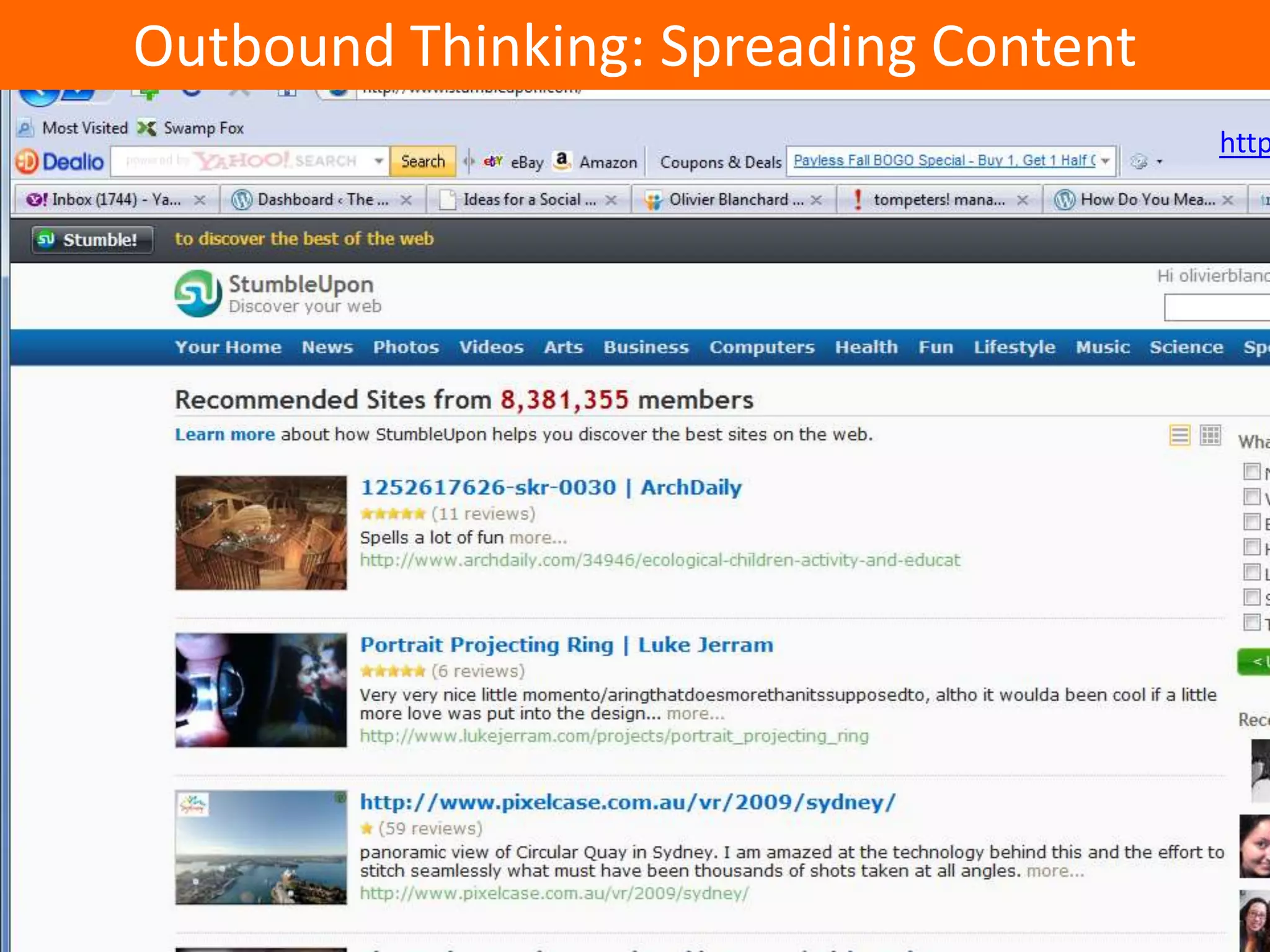Close the How Do You Mea... tab
Screen dimensions: 1270x952
[x=1228, y=200]
